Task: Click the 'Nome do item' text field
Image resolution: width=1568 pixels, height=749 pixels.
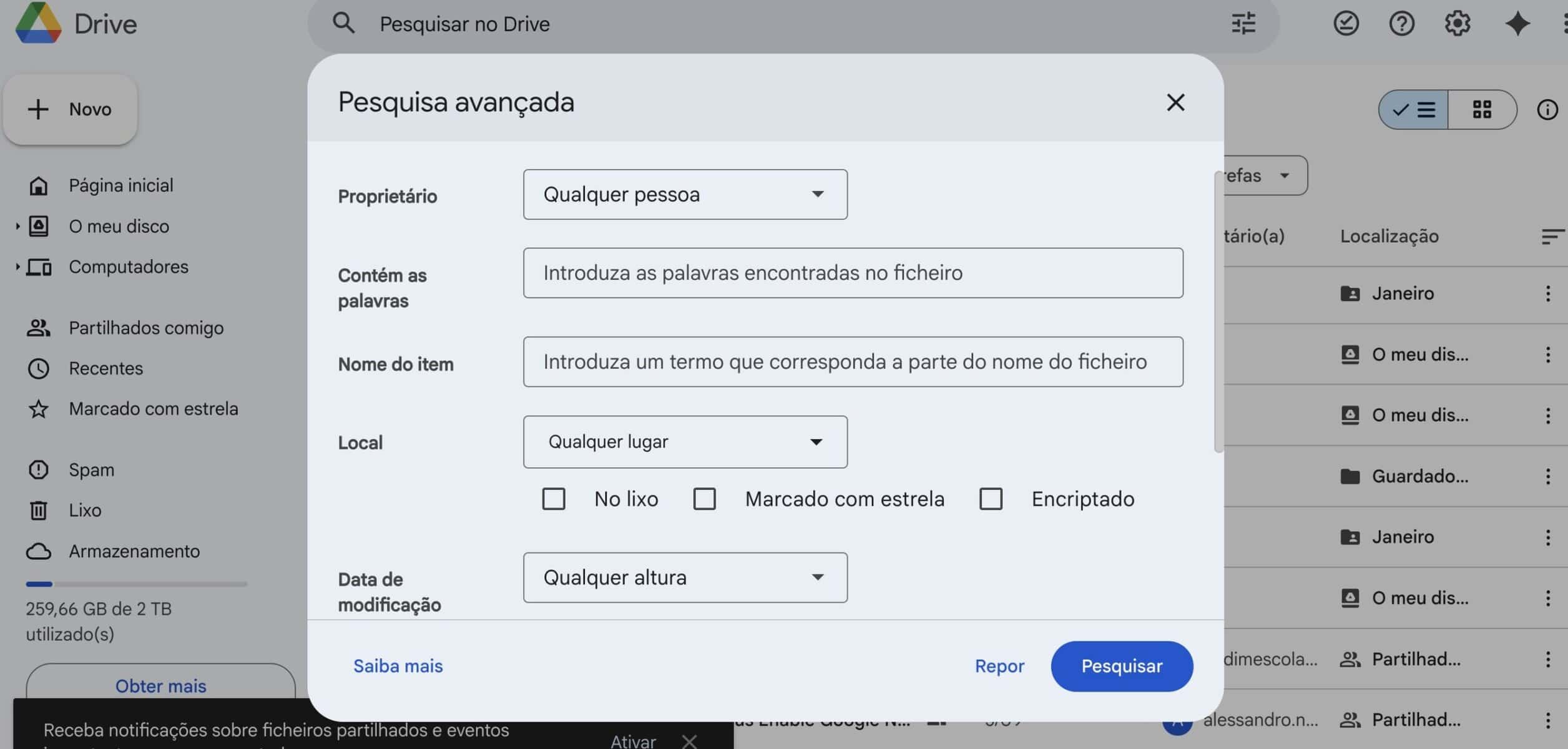Action: [x=853, y=362]
